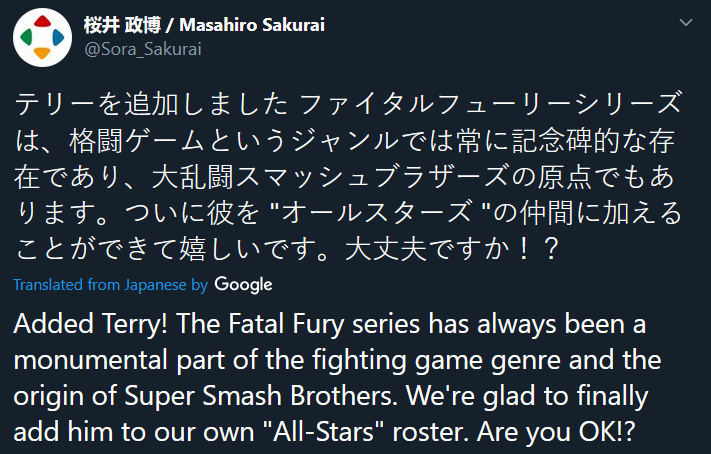Click the quoted "All-Stars" text in English
711x454 pixels.
[x=324, y=431]
